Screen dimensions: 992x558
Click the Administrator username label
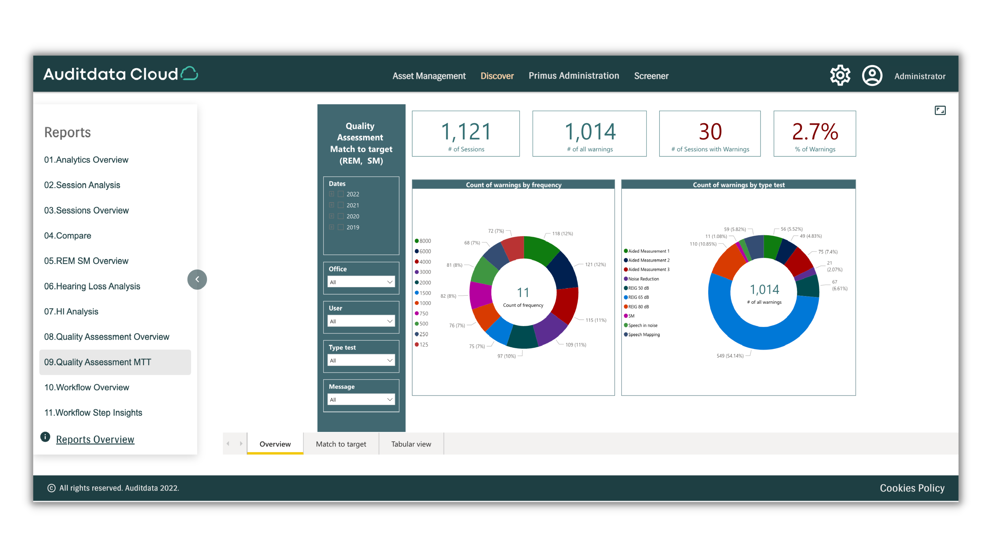coord(920,76)
